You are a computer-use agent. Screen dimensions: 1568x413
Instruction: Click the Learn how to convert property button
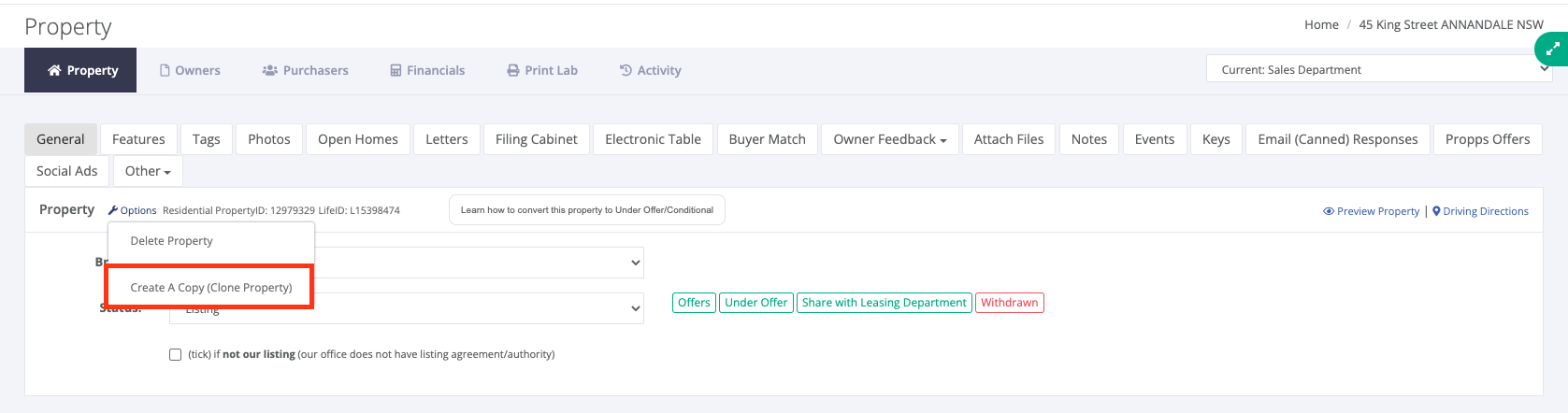(x=587, y=210)
